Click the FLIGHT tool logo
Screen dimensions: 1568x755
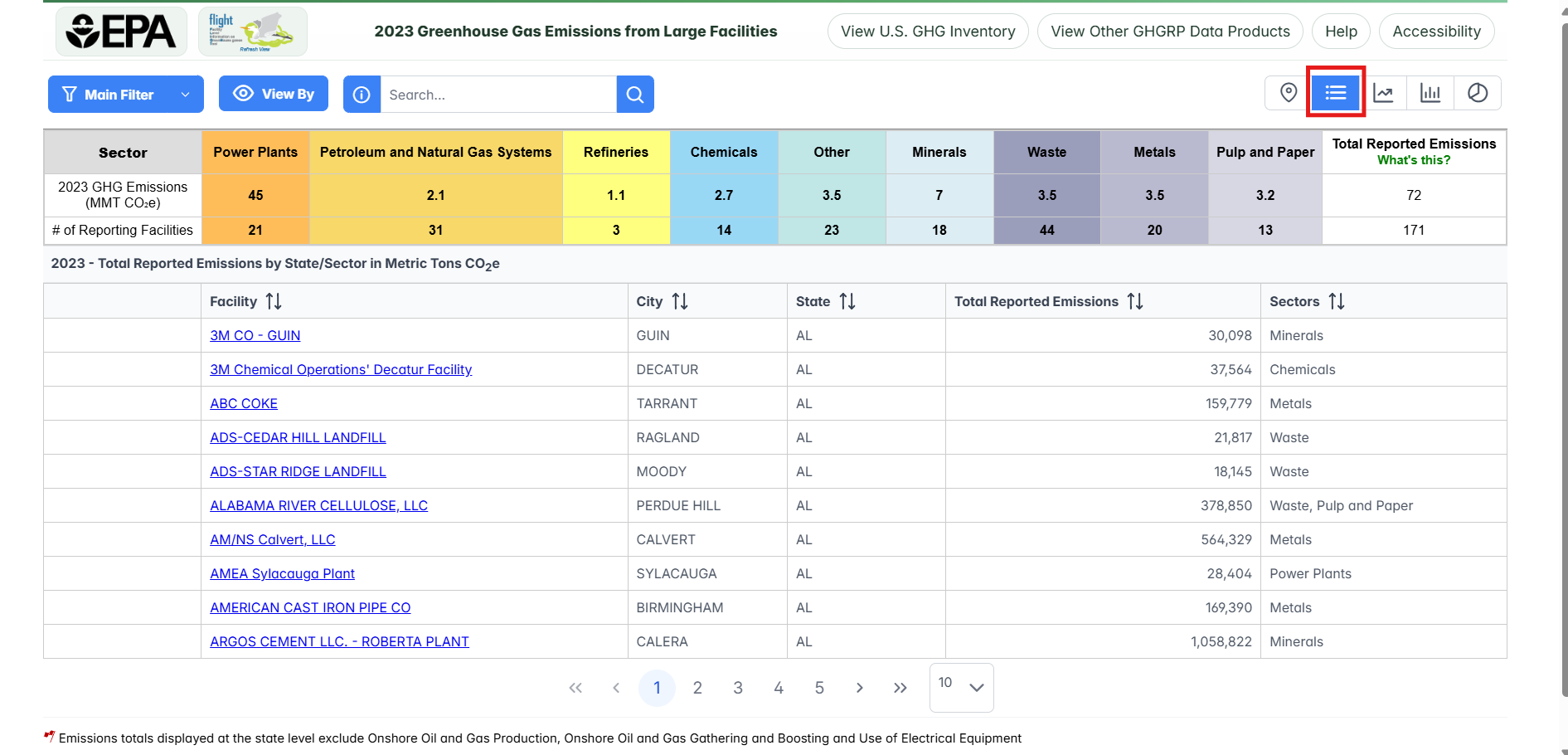[x=253, y=32]
